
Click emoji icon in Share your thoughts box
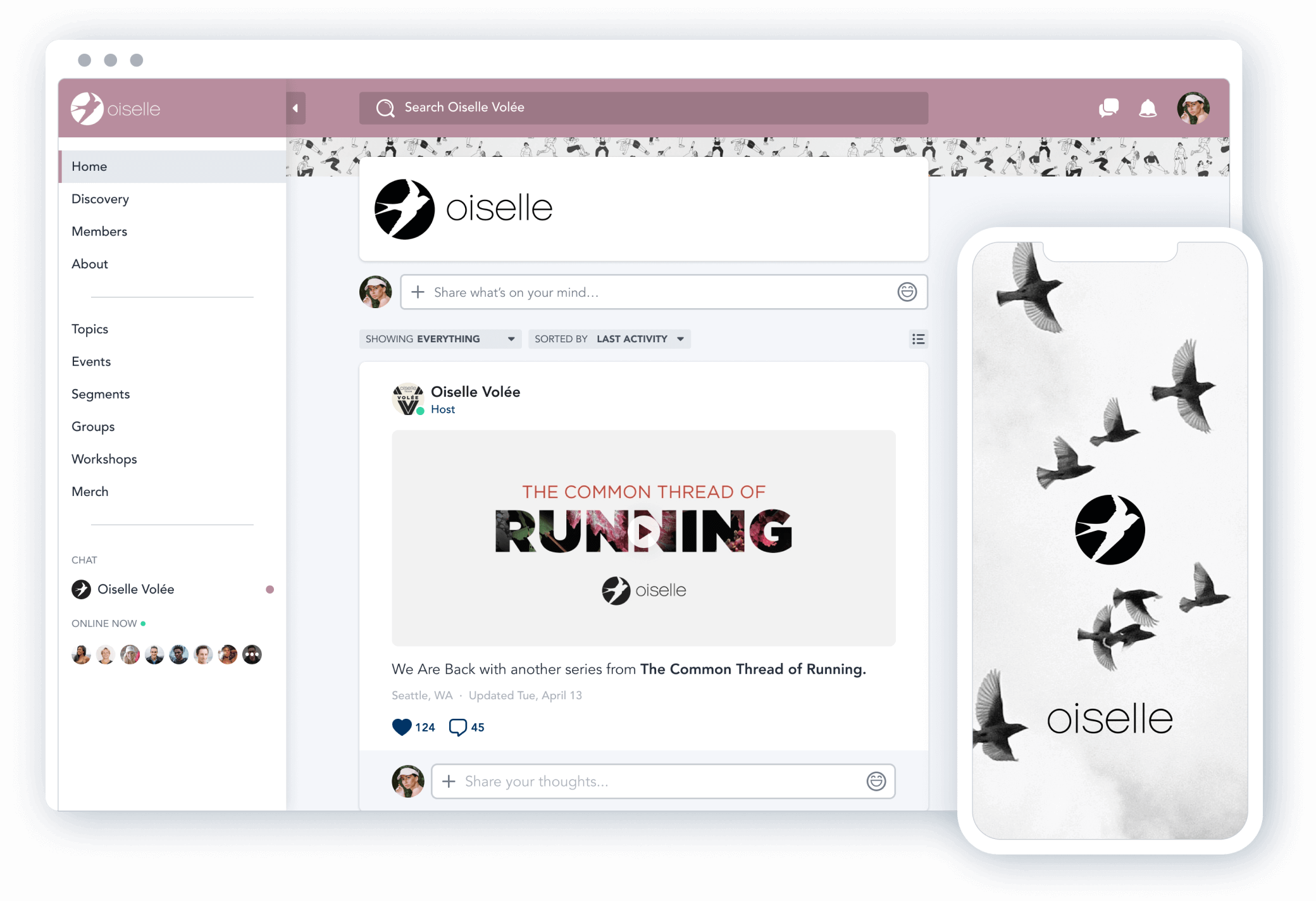coord(876,781)
